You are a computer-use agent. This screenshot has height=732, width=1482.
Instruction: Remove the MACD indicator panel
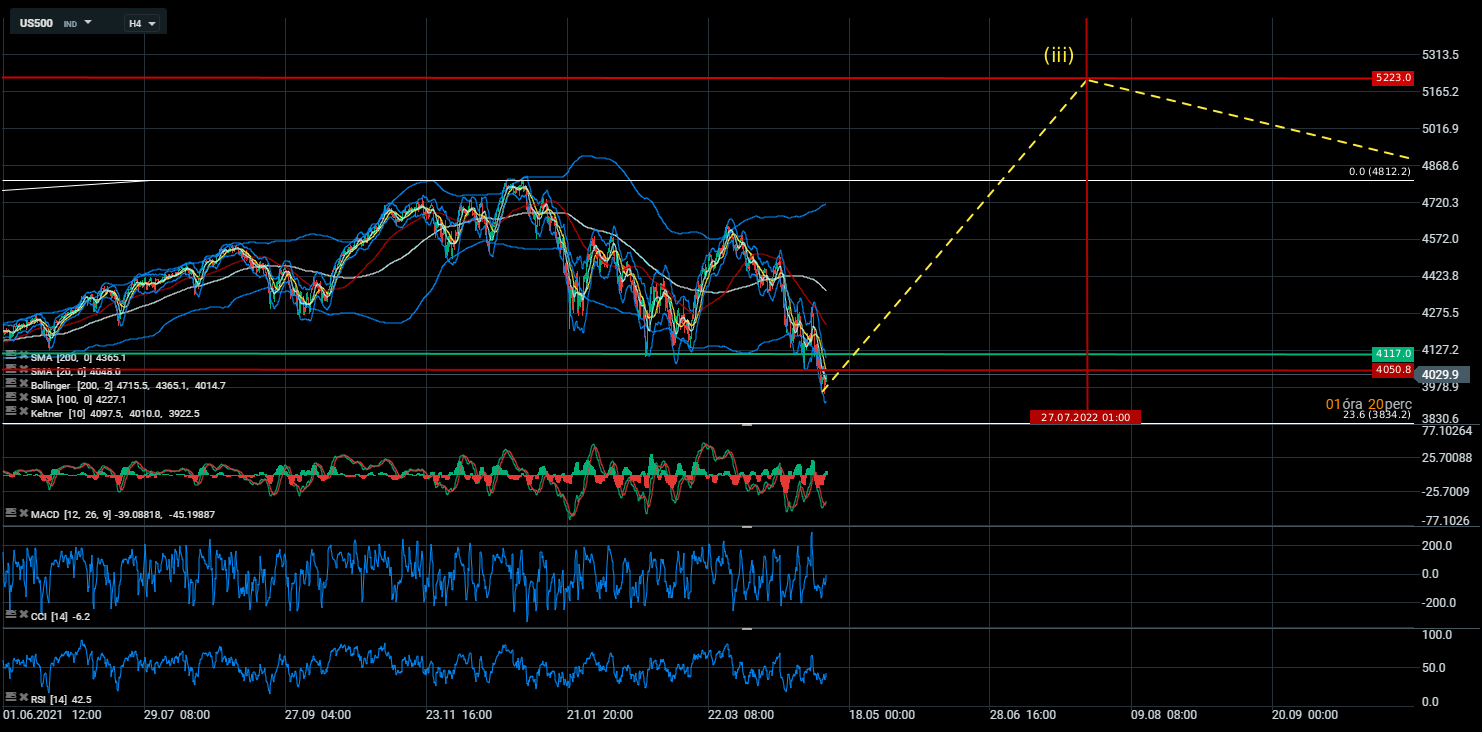coord(24,513)
